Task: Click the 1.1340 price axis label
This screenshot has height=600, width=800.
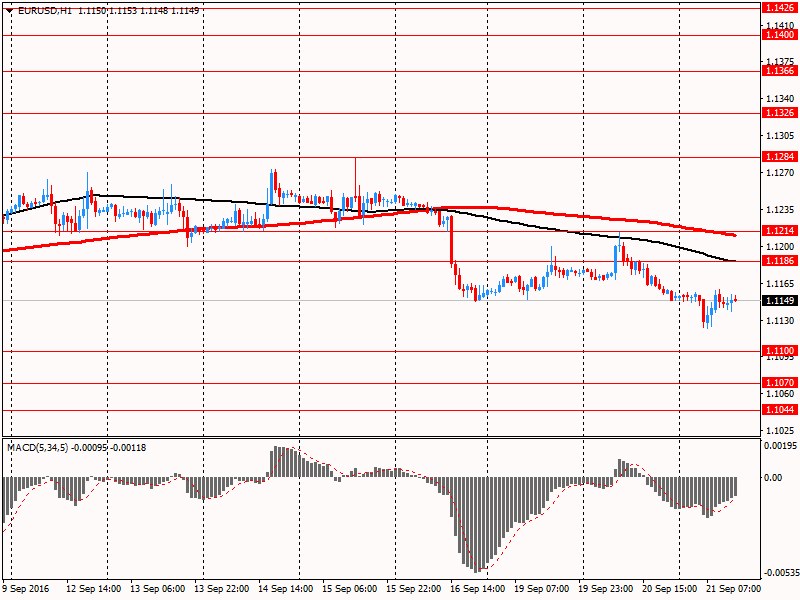Action: (780, 98)
